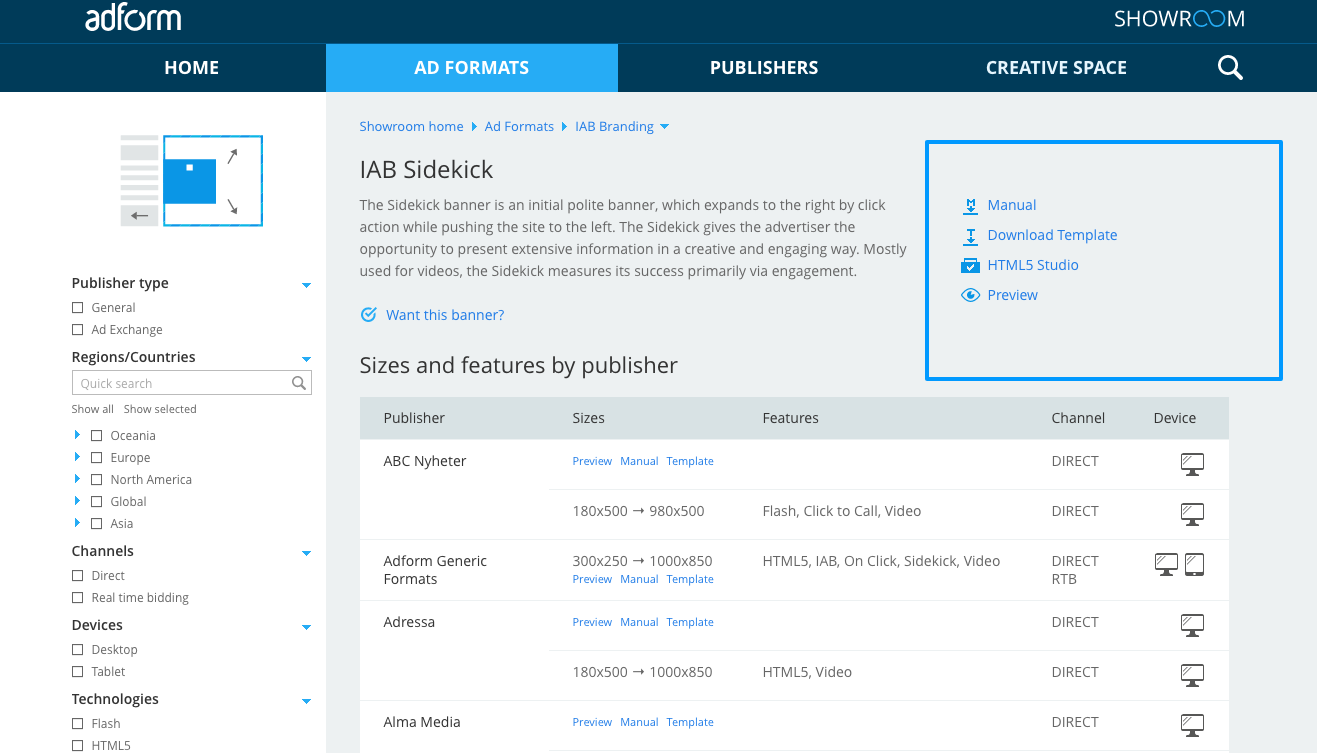Click the Manual download icon
The height and width of the screenshot is (753, 1317).
click(970, 206)
